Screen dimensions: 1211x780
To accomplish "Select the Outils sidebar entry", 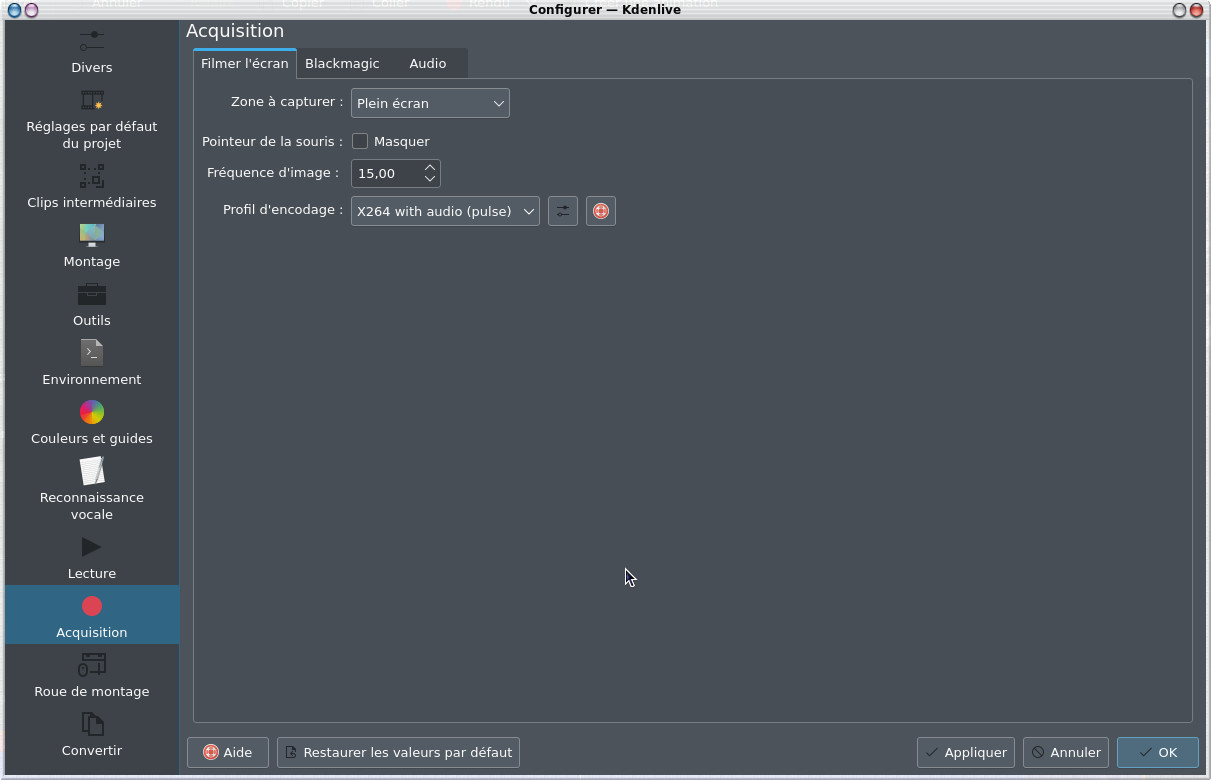I will pyautogui.click(x=92, y=305).
